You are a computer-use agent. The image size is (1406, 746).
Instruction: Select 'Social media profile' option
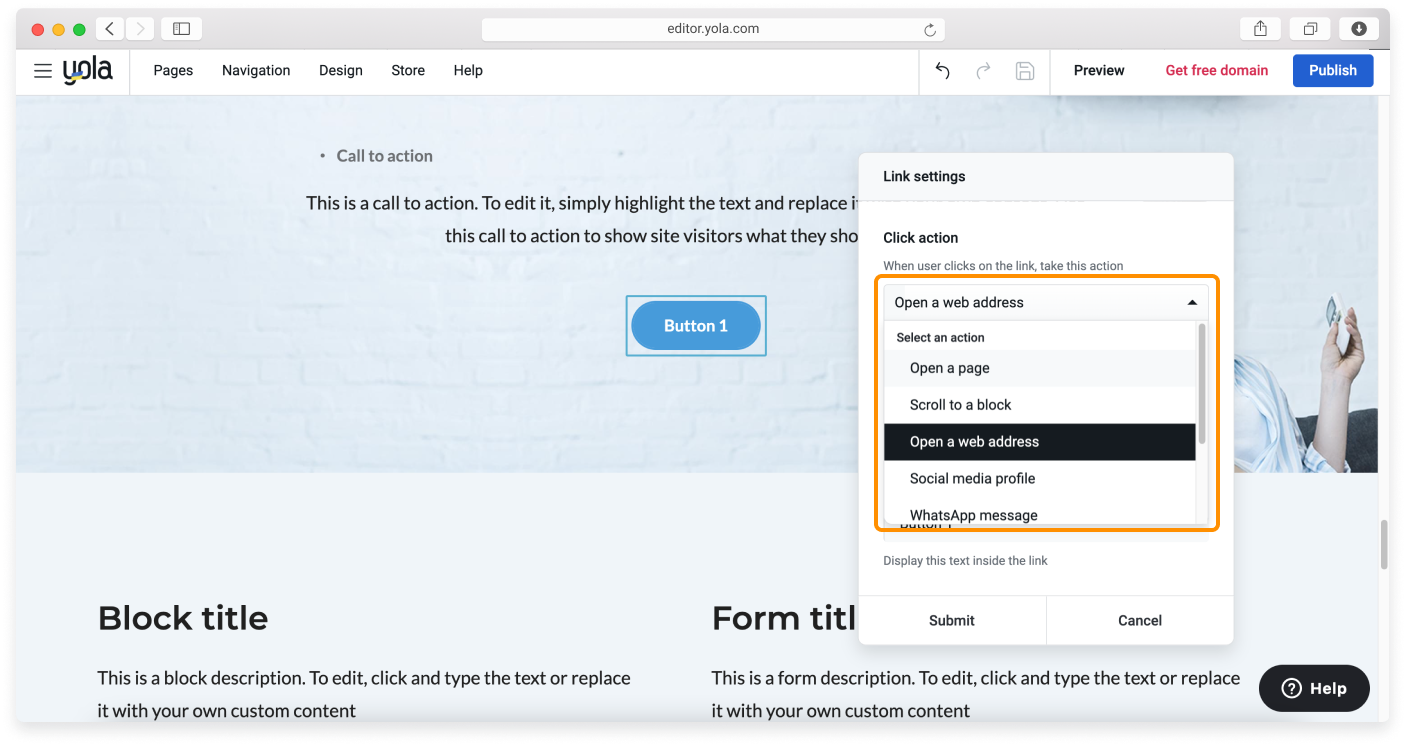[972, 479]
